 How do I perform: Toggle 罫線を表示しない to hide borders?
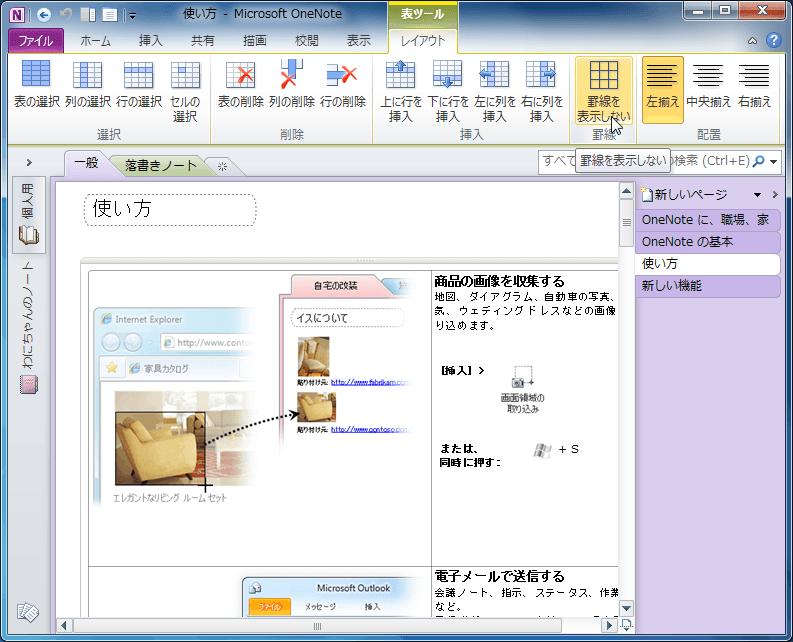[604, 91]
